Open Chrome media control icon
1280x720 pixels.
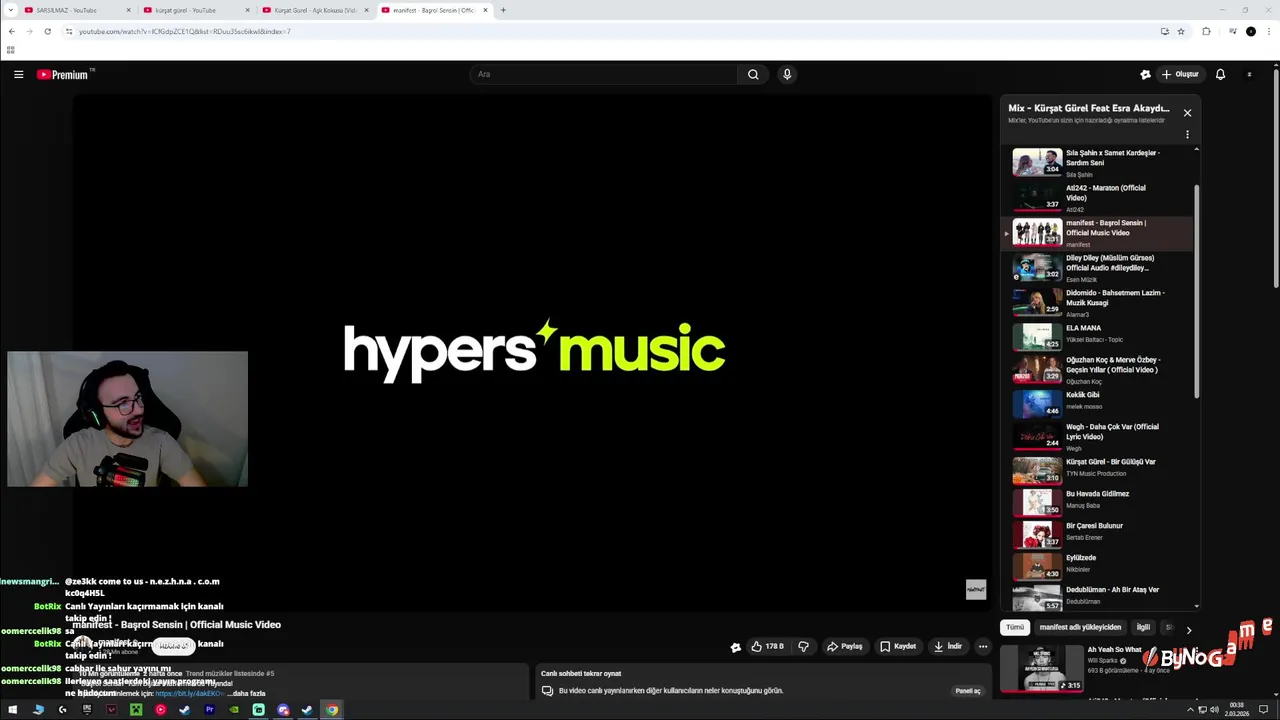[1232, 31]
